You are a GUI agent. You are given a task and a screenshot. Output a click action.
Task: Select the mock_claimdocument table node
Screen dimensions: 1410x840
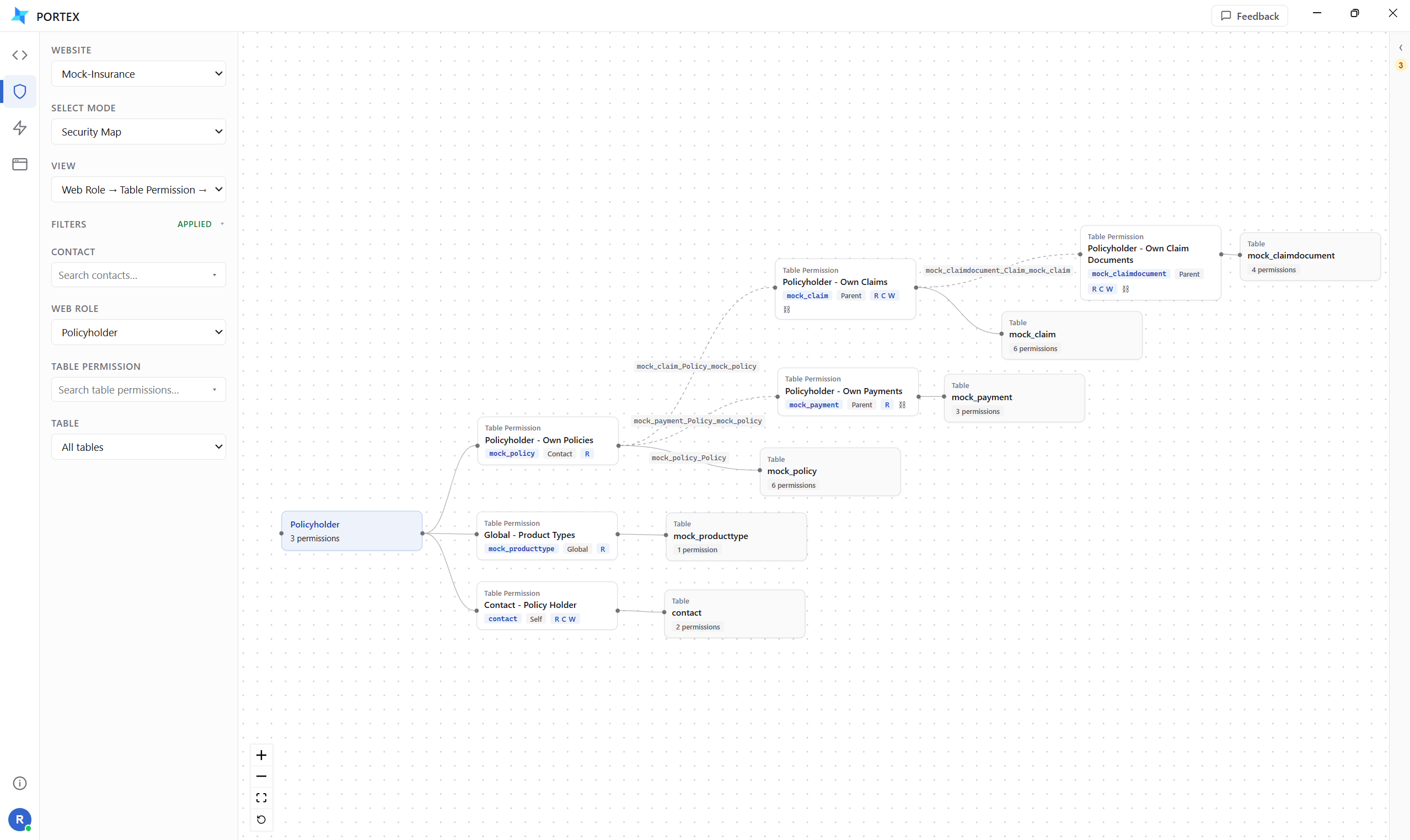(1310, 256)
